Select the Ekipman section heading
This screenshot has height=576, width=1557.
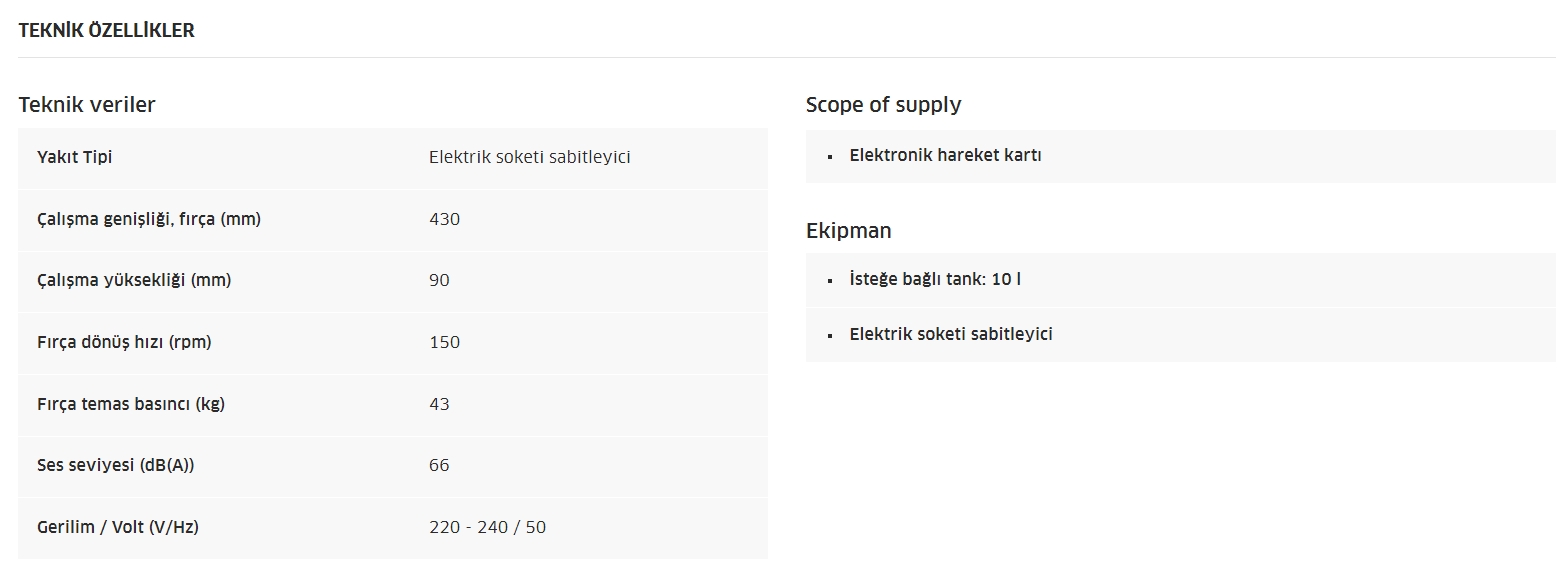(x=848, y=231)
